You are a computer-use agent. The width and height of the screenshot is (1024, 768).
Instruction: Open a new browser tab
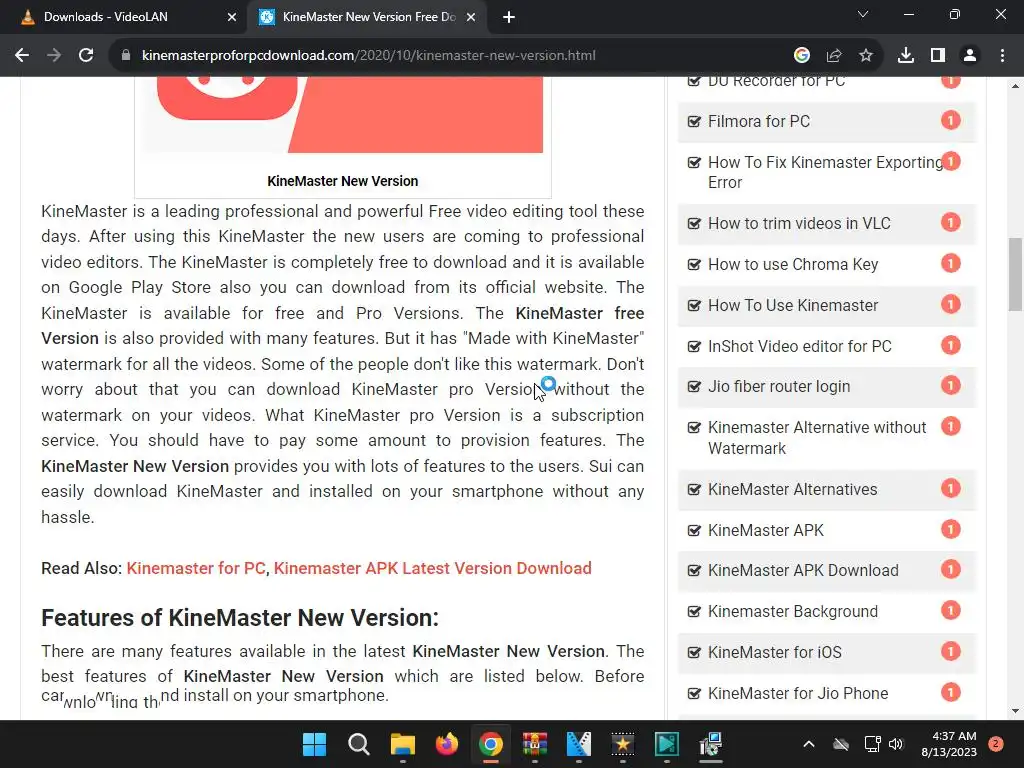(509, 18)
